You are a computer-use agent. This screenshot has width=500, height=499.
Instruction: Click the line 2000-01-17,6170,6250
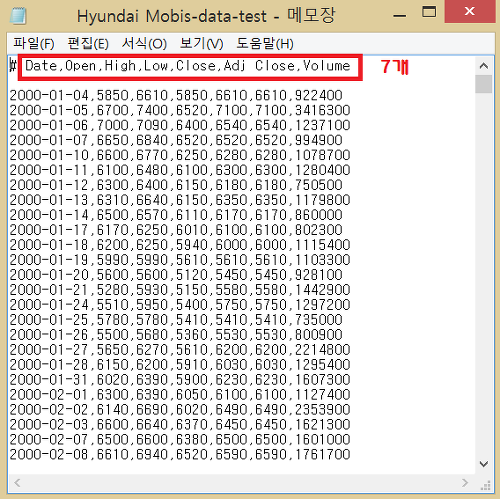point(176,230)
